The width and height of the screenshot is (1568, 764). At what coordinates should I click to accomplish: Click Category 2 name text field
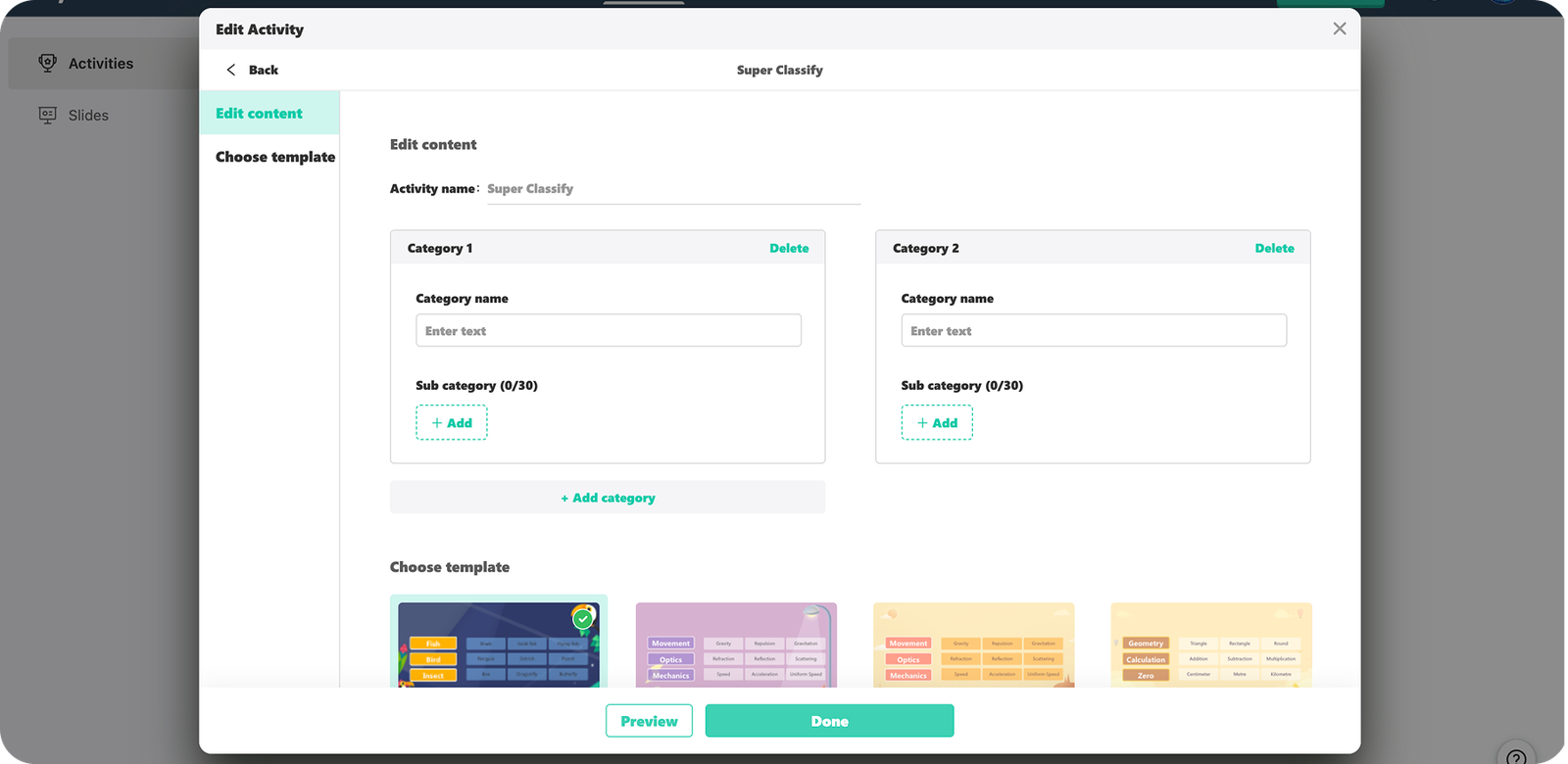[1093, 331]
